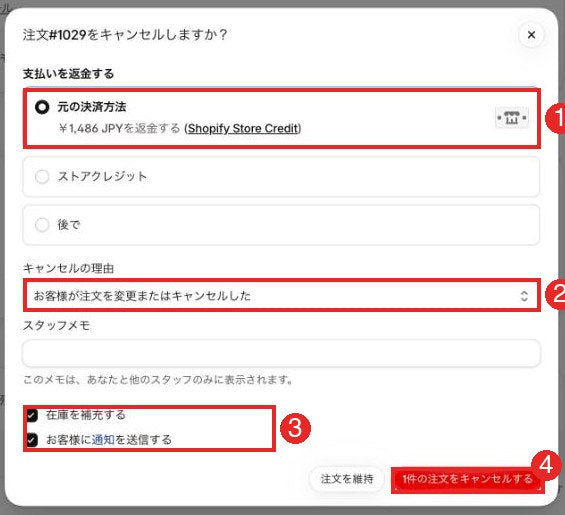Click the store credit payment icon

point(512,117)
